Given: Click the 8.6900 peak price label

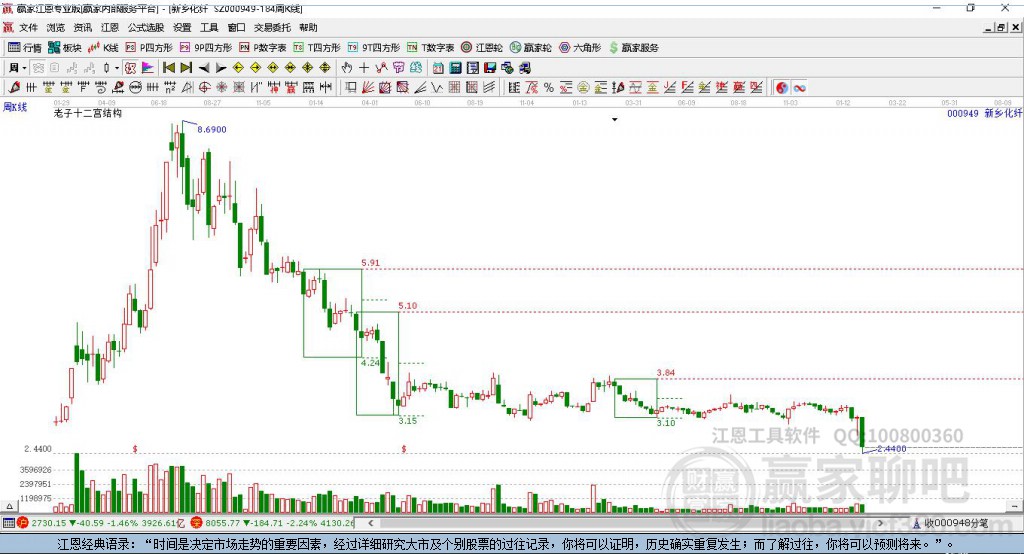Looking at the screenshot, I should pos(212,129).
